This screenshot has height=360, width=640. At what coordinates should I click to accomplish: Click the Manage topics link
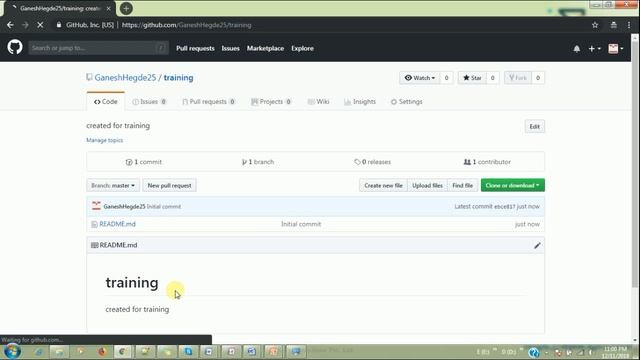(x=104, y=140)
